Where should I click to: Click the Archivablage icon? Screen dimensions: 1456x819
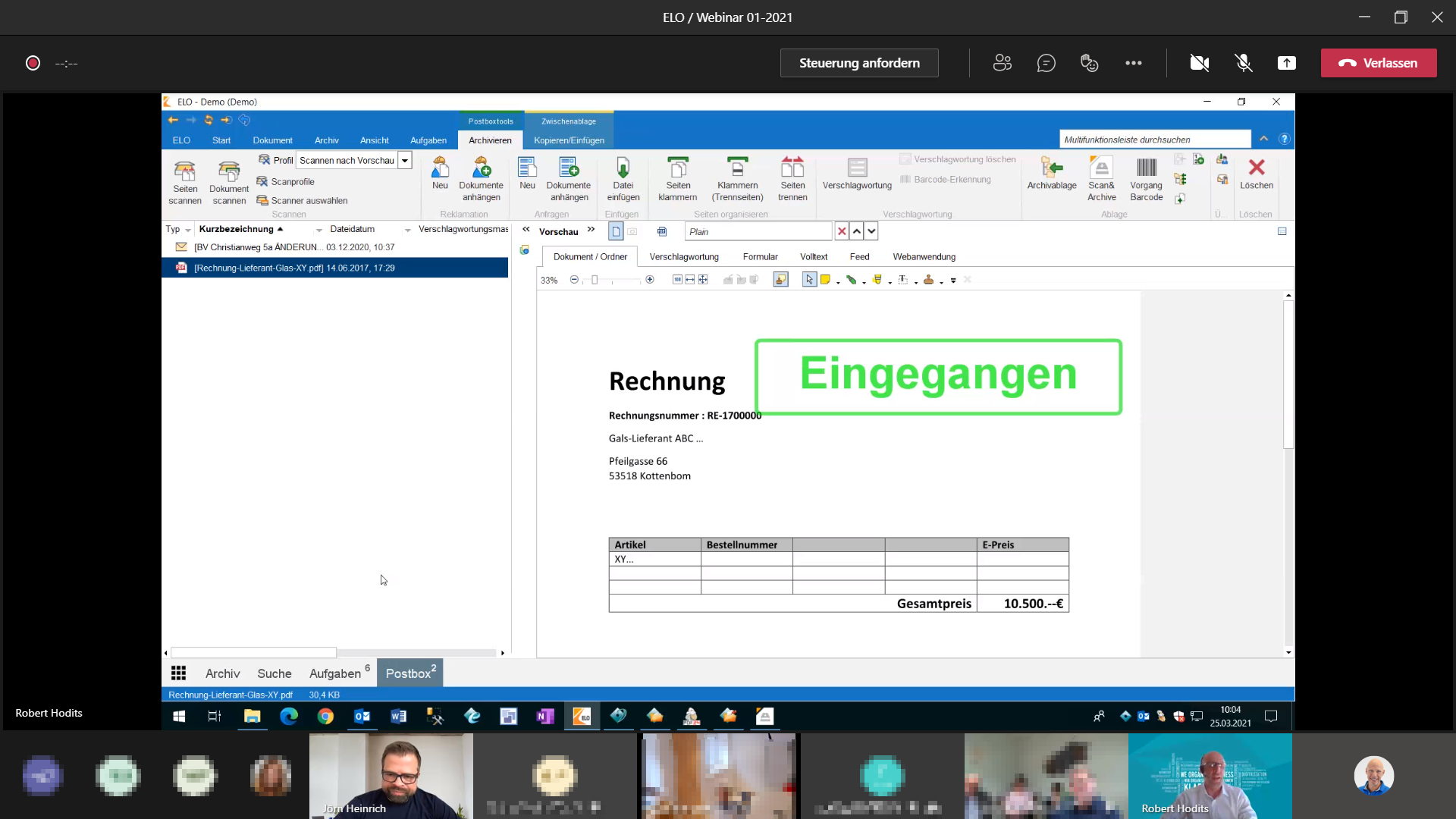1051,168
